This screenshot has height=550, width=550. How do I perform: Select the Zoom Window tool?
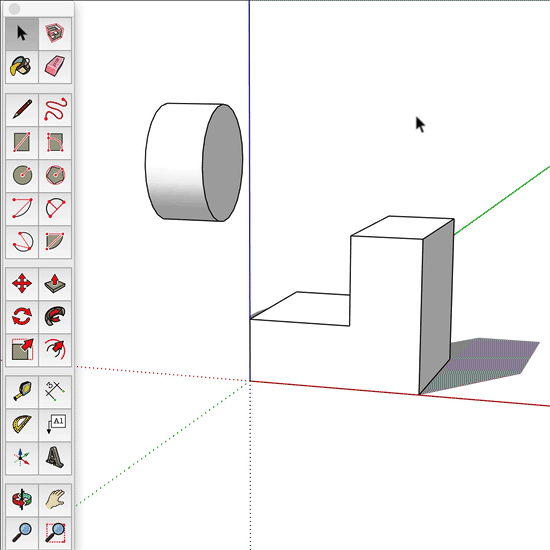pyautogui.click(x=55, y=533)
